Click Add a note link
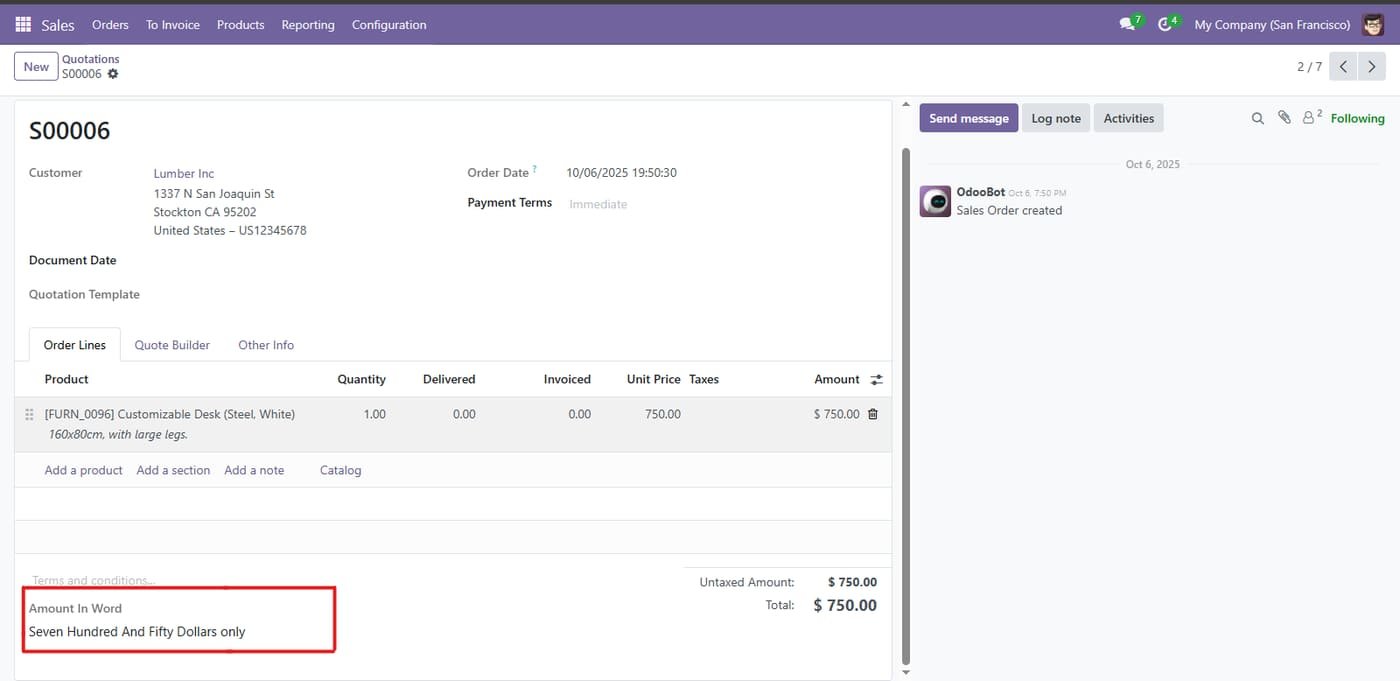The width and height of the screenshot is (1400, 681). point(254,470)
